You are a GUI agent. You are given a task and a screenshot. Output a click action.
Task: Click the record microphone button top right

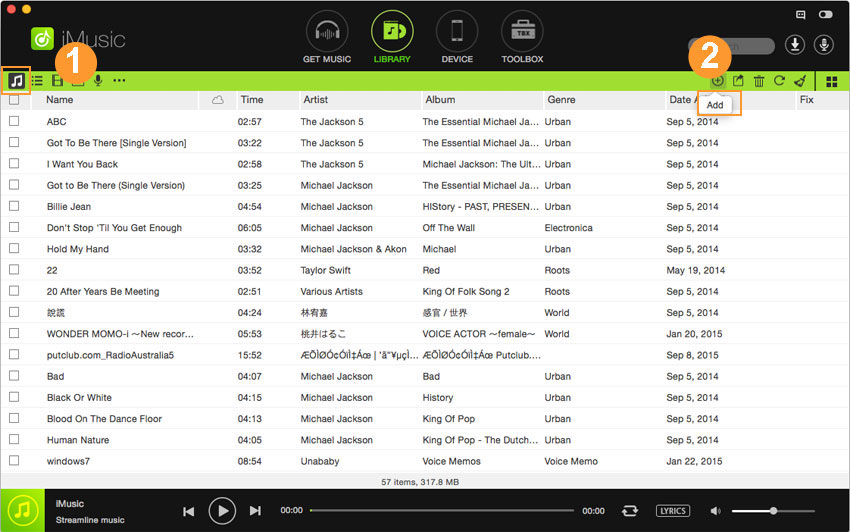pos(824,45)
